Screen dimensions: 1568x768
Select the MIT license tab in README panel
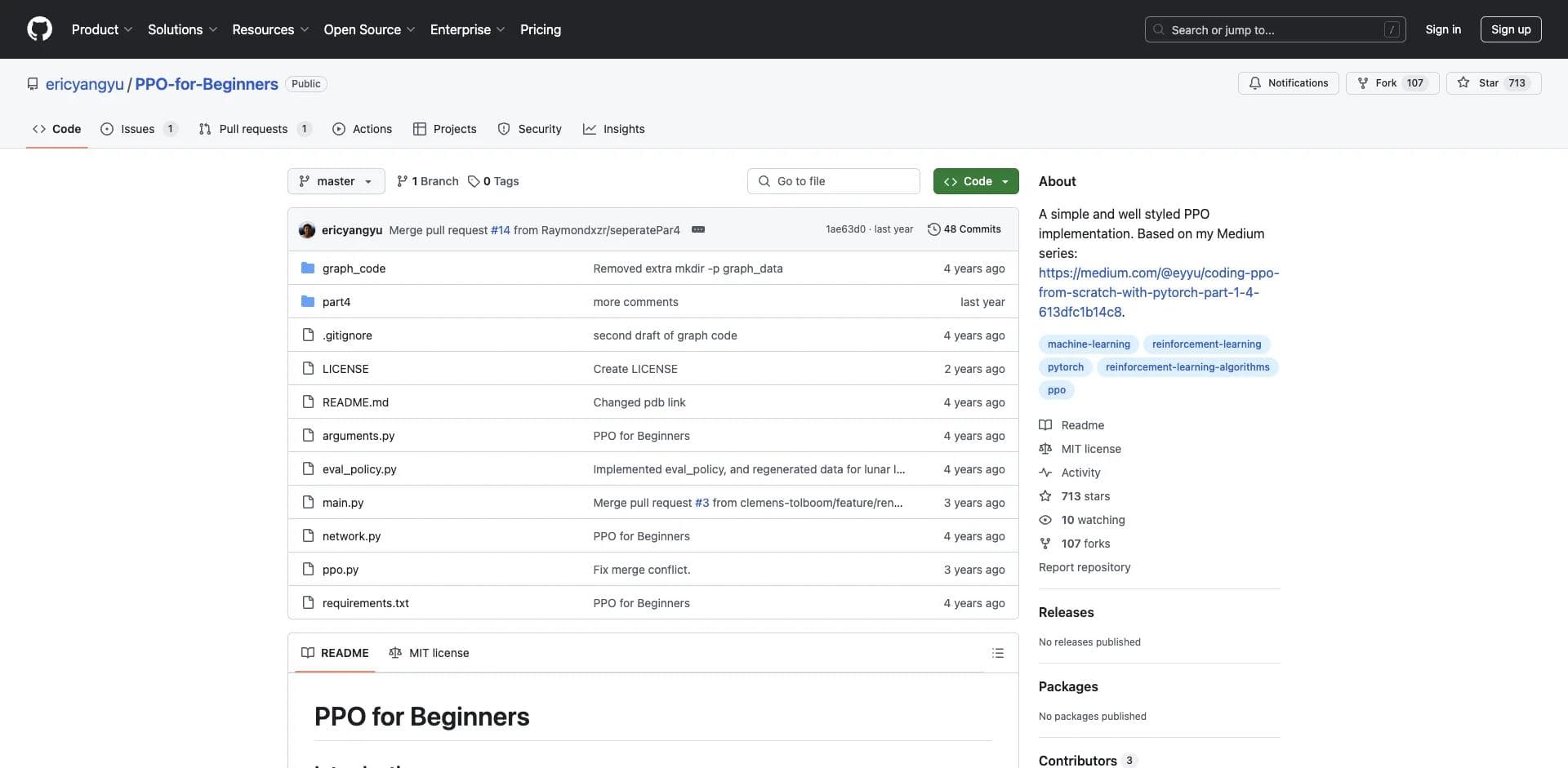429,653
